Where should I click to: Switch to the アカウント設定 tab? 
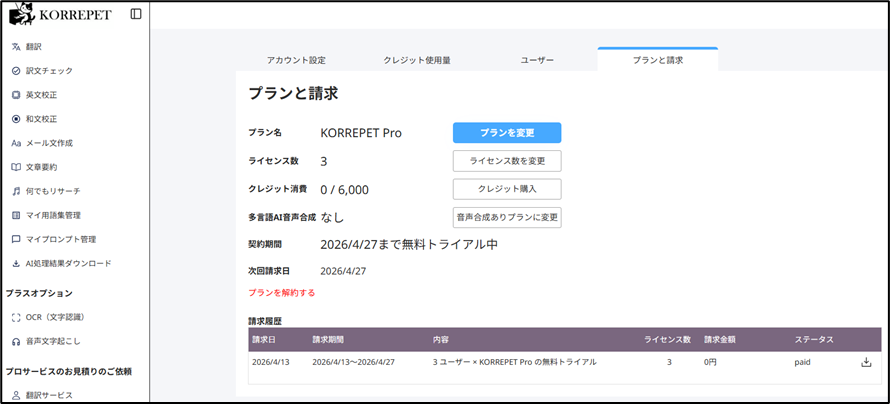coord(296,60)
